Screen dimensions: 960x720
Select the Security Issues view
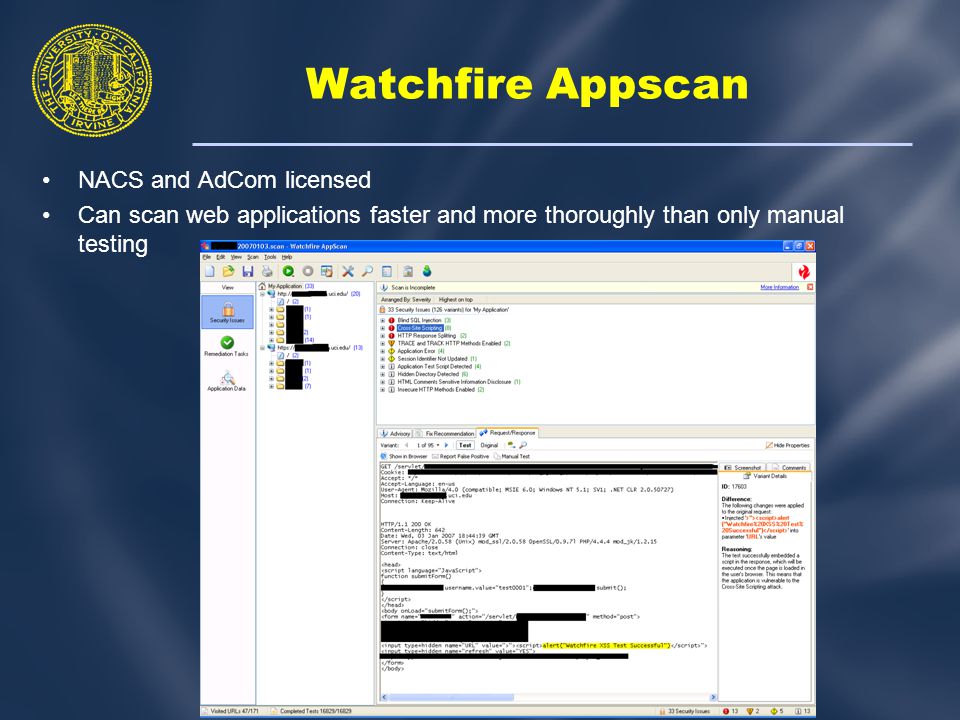point(228,312)
